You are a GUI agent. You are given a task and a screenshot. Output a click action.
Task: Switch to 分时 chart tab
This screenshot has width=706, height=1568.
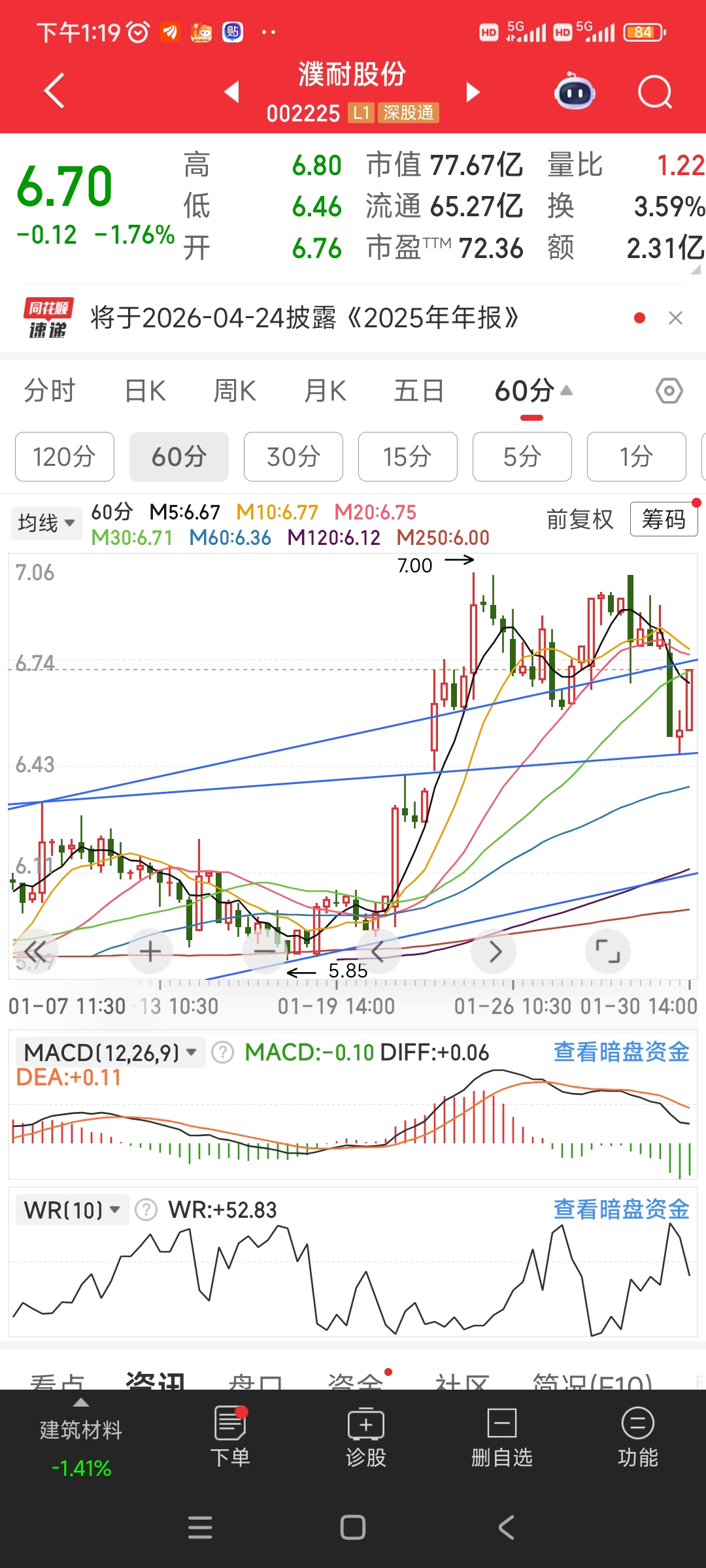(x=50, y=391)
